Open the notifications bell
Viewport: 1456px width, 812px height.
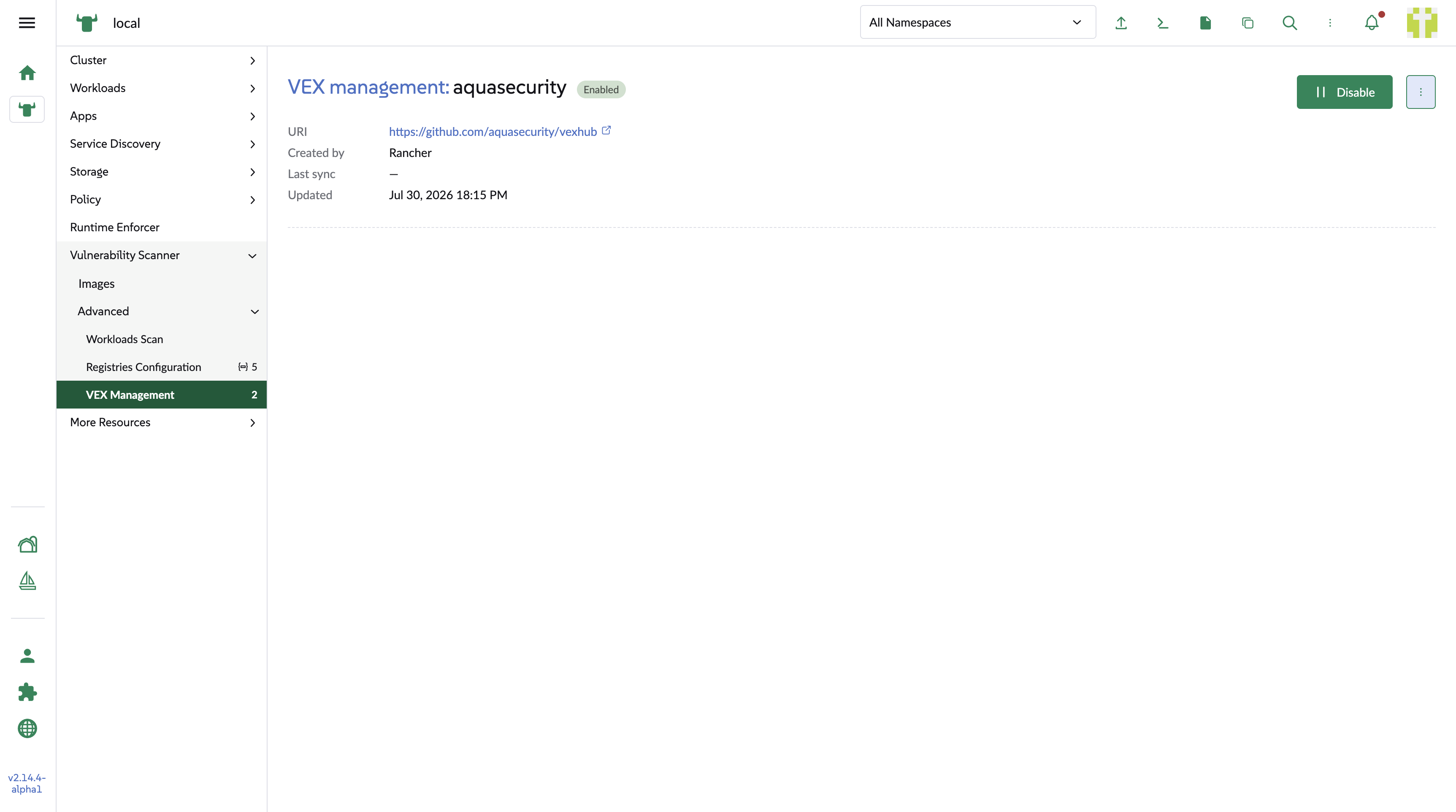1372,23
